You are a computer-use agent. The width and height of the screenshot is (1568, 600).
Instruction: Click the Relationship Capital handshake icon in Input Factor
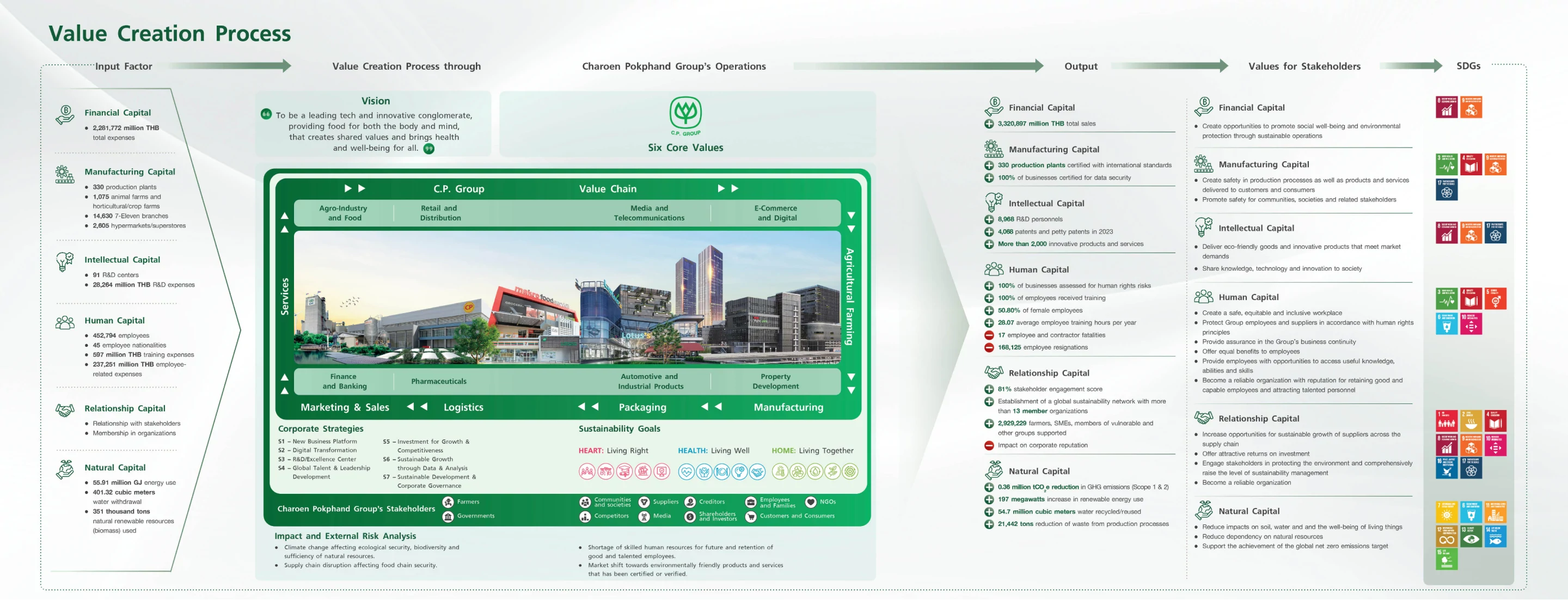(x=65, y=409)
